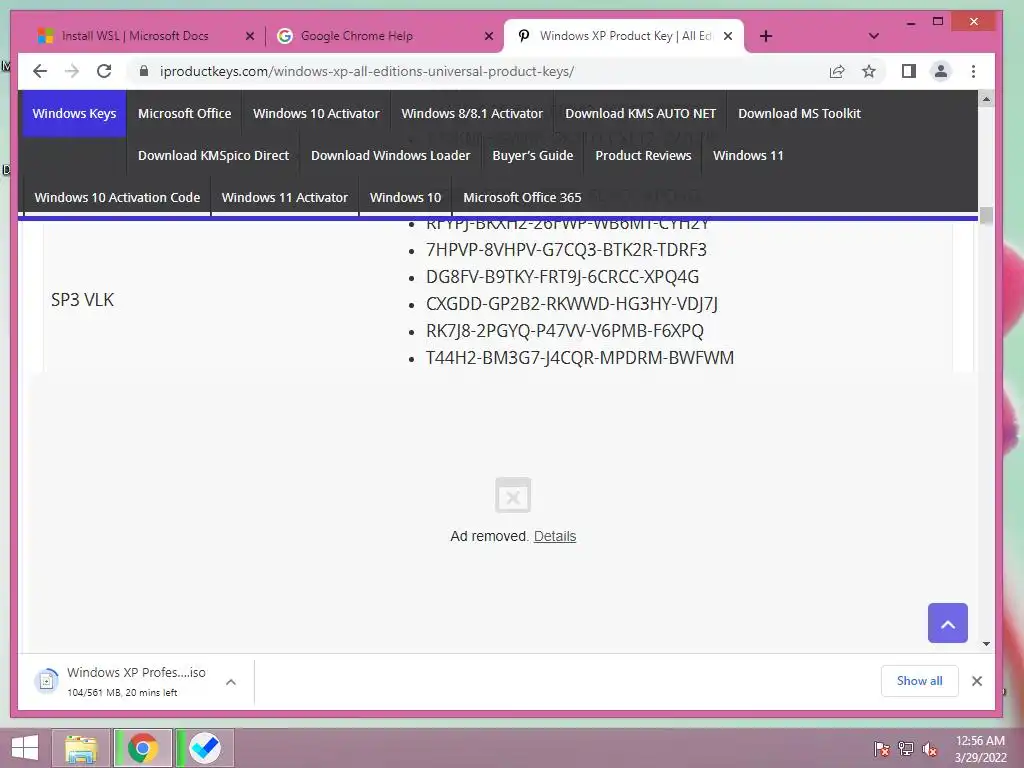The width and height of the screenshot is (1024, 768).
Task: Open Windows 11 menu item
Action: 748,155
